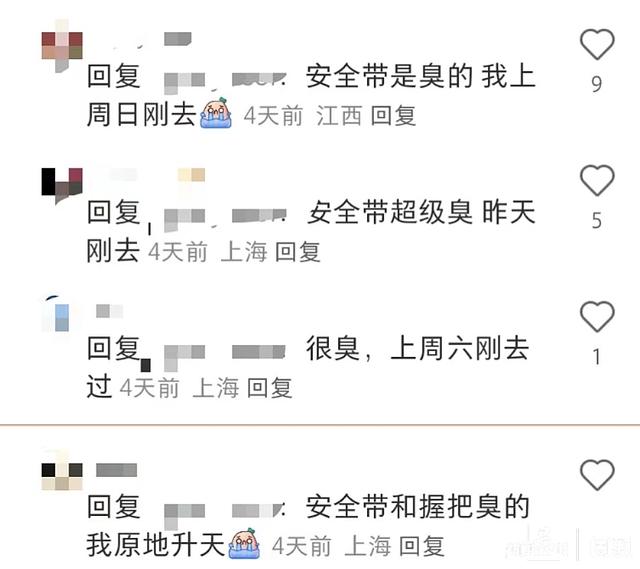Open the third commenter's blue avatar

coord(58,314)
